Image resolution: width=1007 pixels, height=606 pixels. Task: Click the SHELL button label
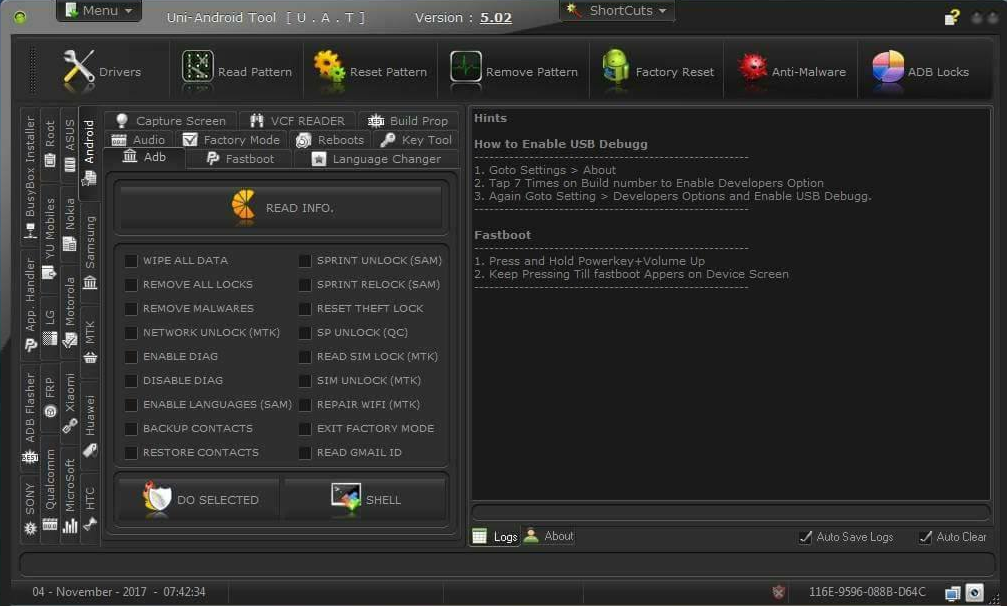383,499
